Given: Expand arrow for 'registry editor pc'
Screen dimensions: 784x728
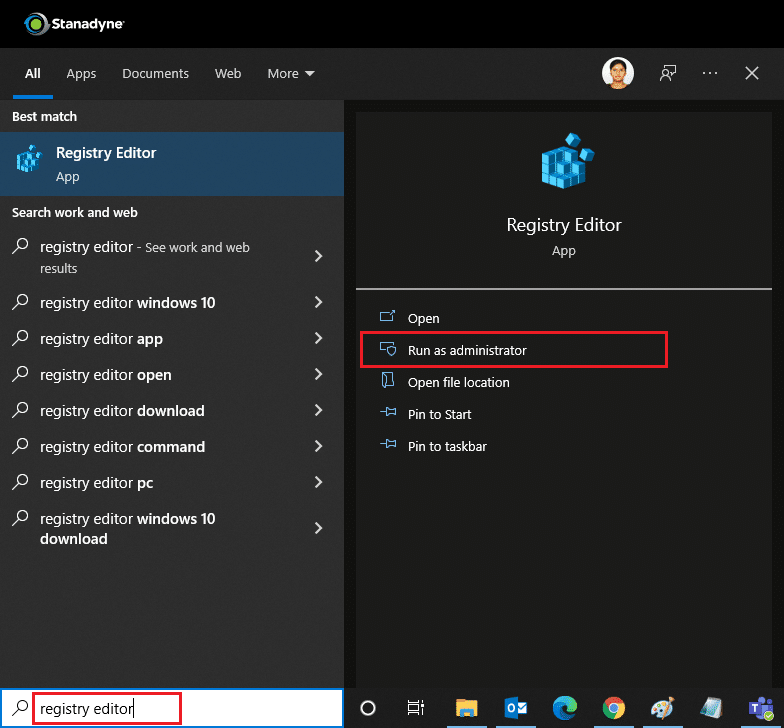Looking at the screenshot, I should pos(318,482).
